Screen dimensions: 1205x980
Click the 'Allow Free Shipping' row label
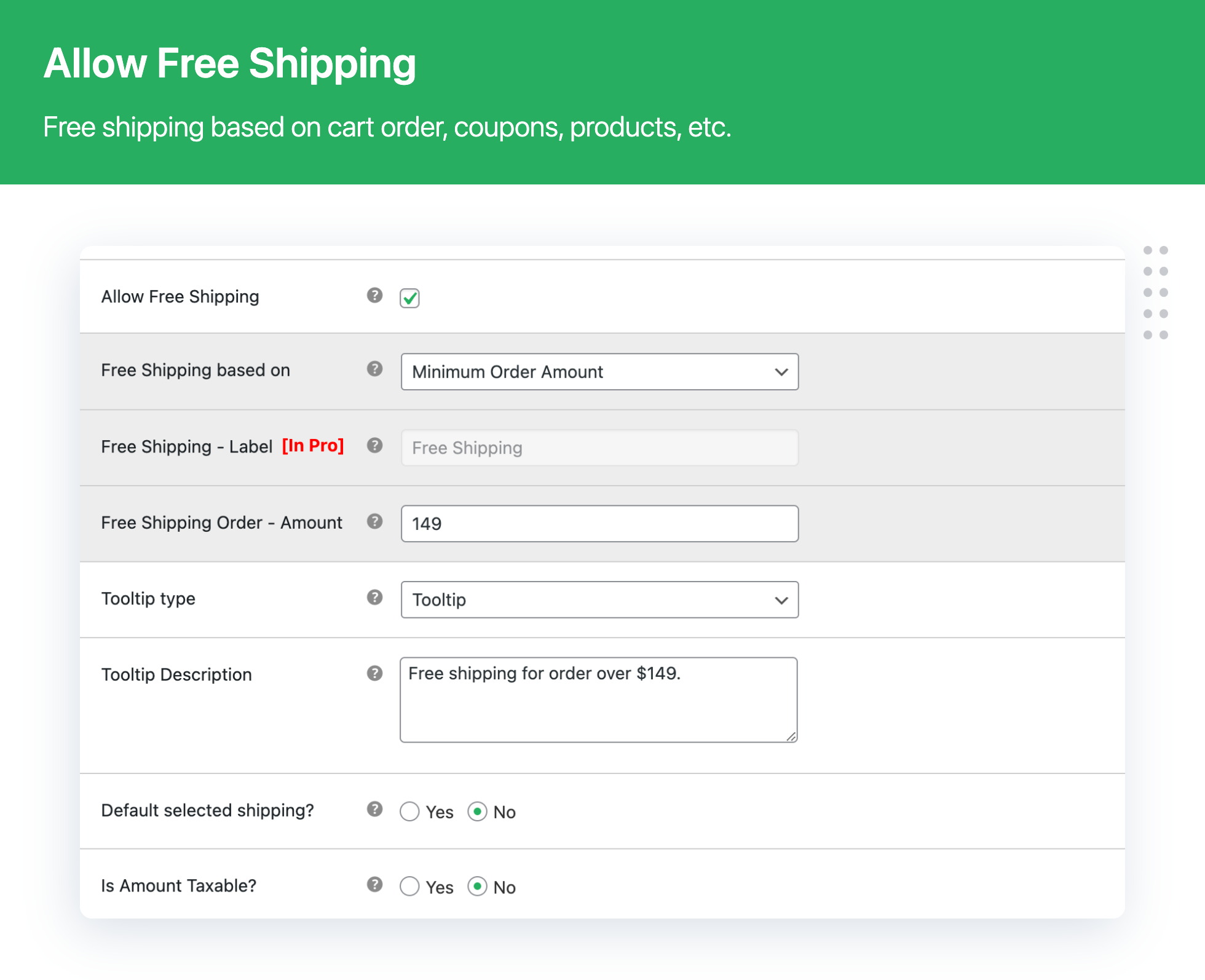coord(180,297)
